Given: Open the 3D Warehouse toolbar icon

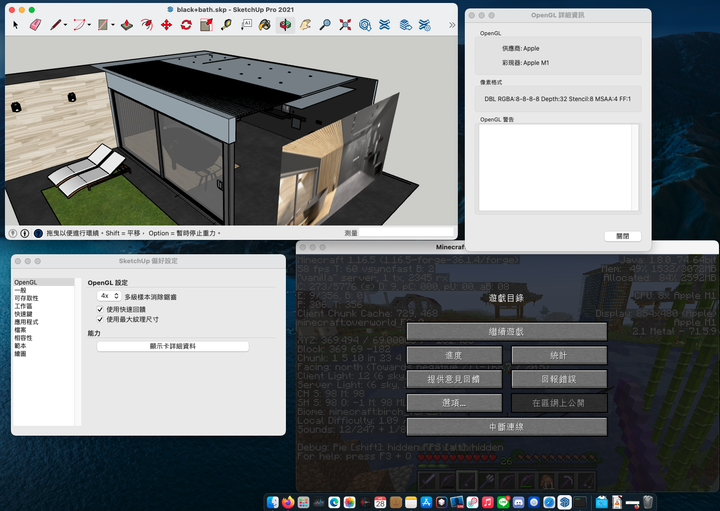Looking at the screenshot, I should click(365, 25).
